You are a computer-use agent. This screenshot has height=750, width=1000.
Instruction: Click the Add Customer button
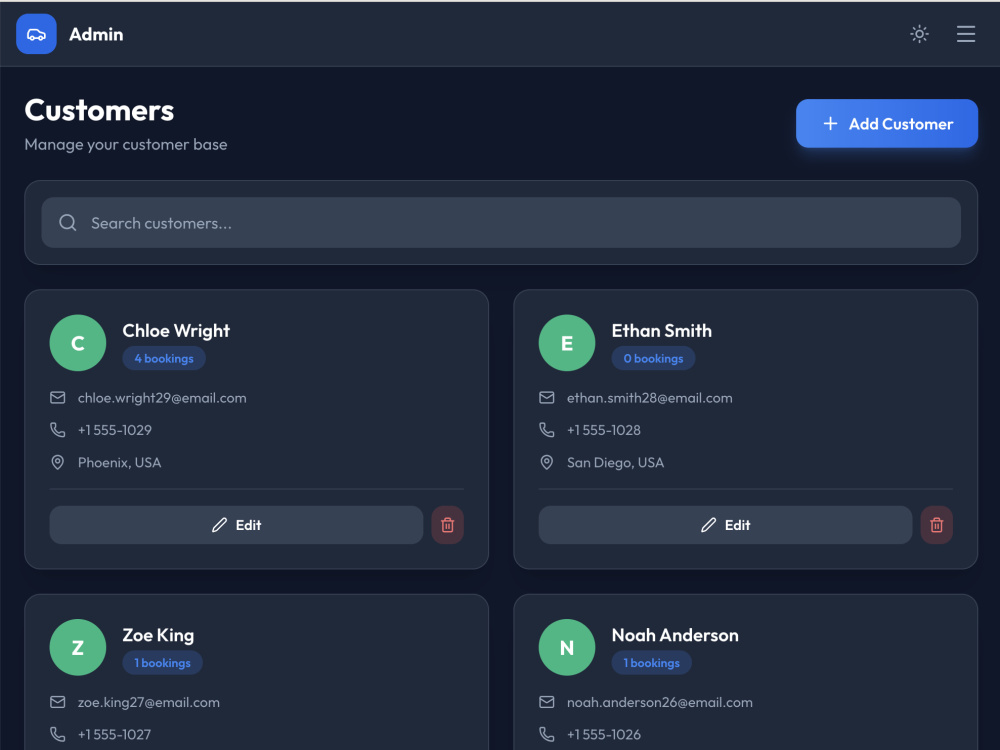pyautogui.click(x=886, y=124)
